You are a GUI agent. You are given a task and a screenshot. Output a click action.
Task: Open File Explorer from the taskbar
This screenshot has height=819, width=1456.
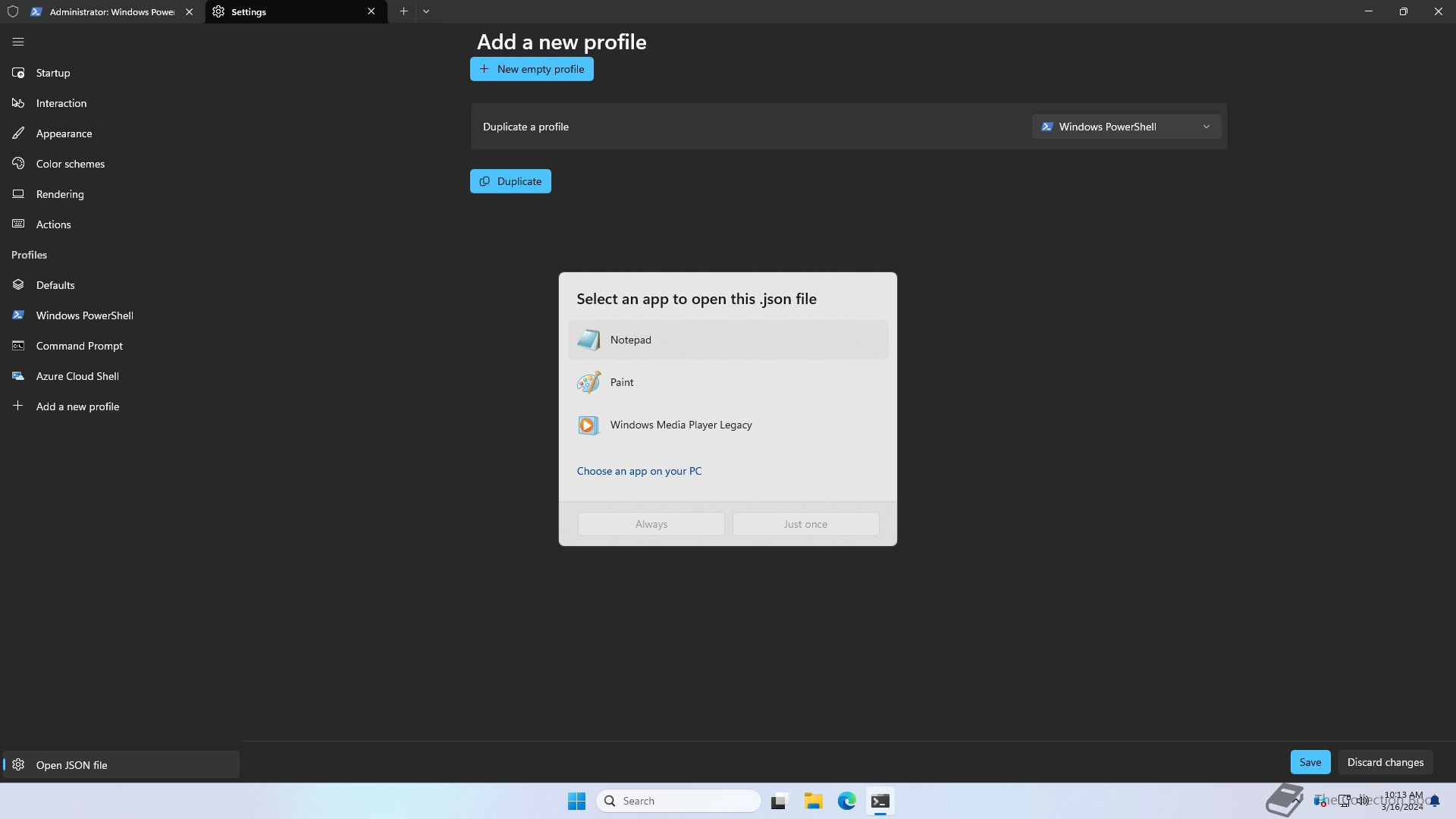click(x=814, y=801)
